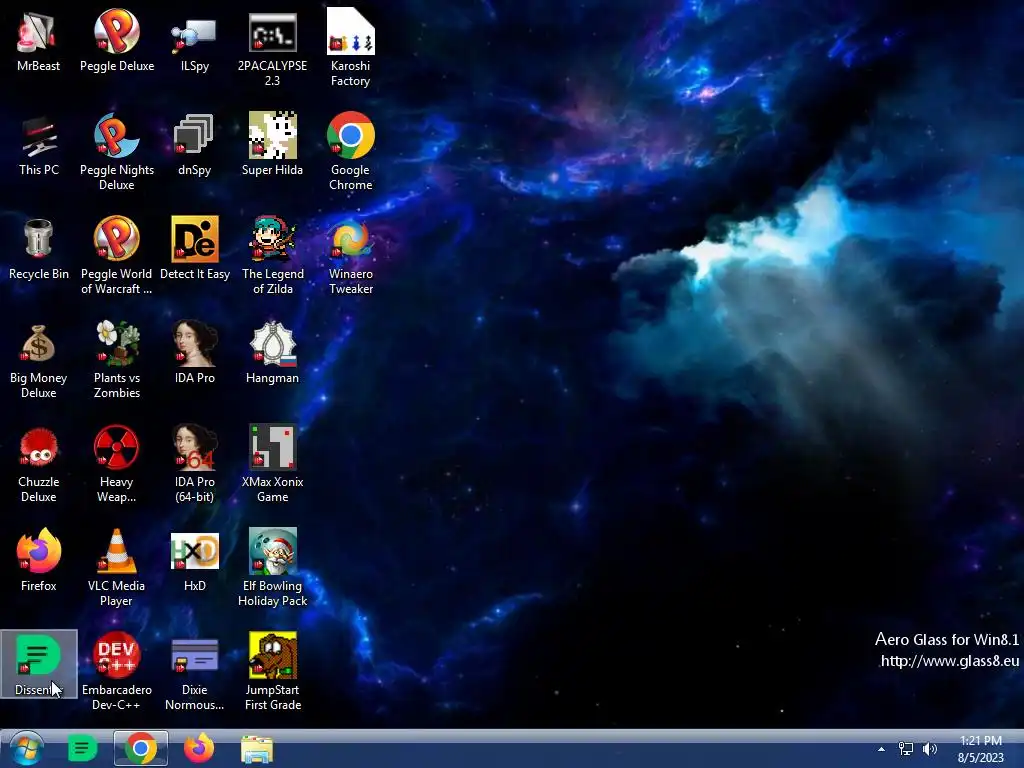Select the Karoshi Factory file icon
1024x768 pixels.
[351, 48]
